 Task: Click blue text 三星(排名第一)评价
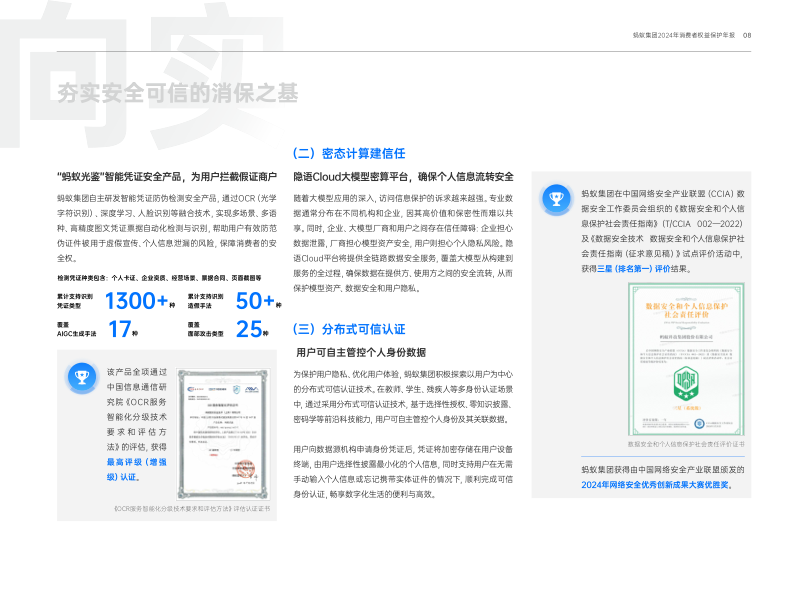click(x=633, y=268)
